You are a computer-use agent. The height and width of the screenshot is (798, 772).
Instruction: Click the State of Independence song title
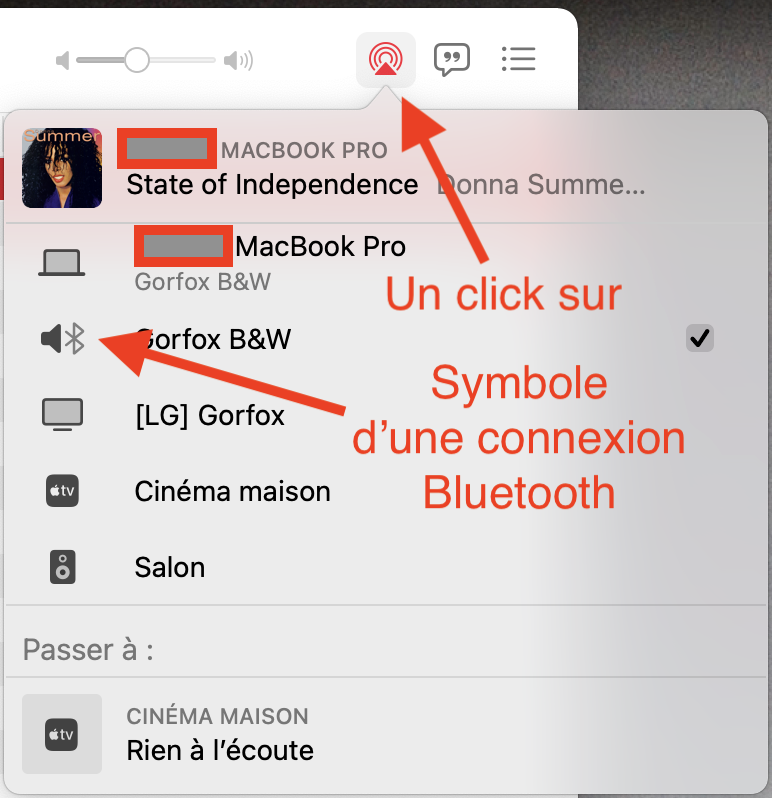coord(272,184)
